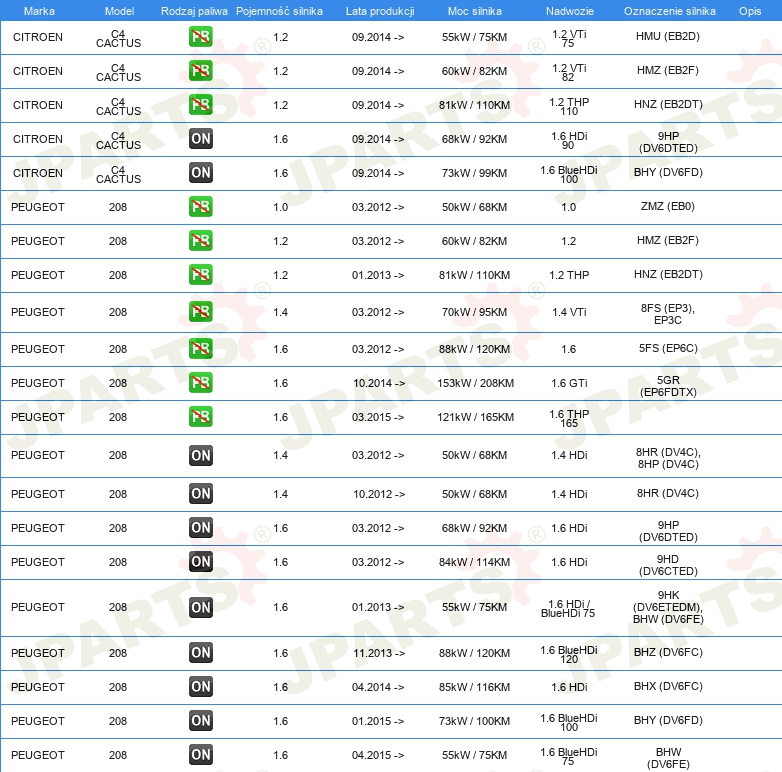
Task: Click the Model column header
Action: point(119,11)
